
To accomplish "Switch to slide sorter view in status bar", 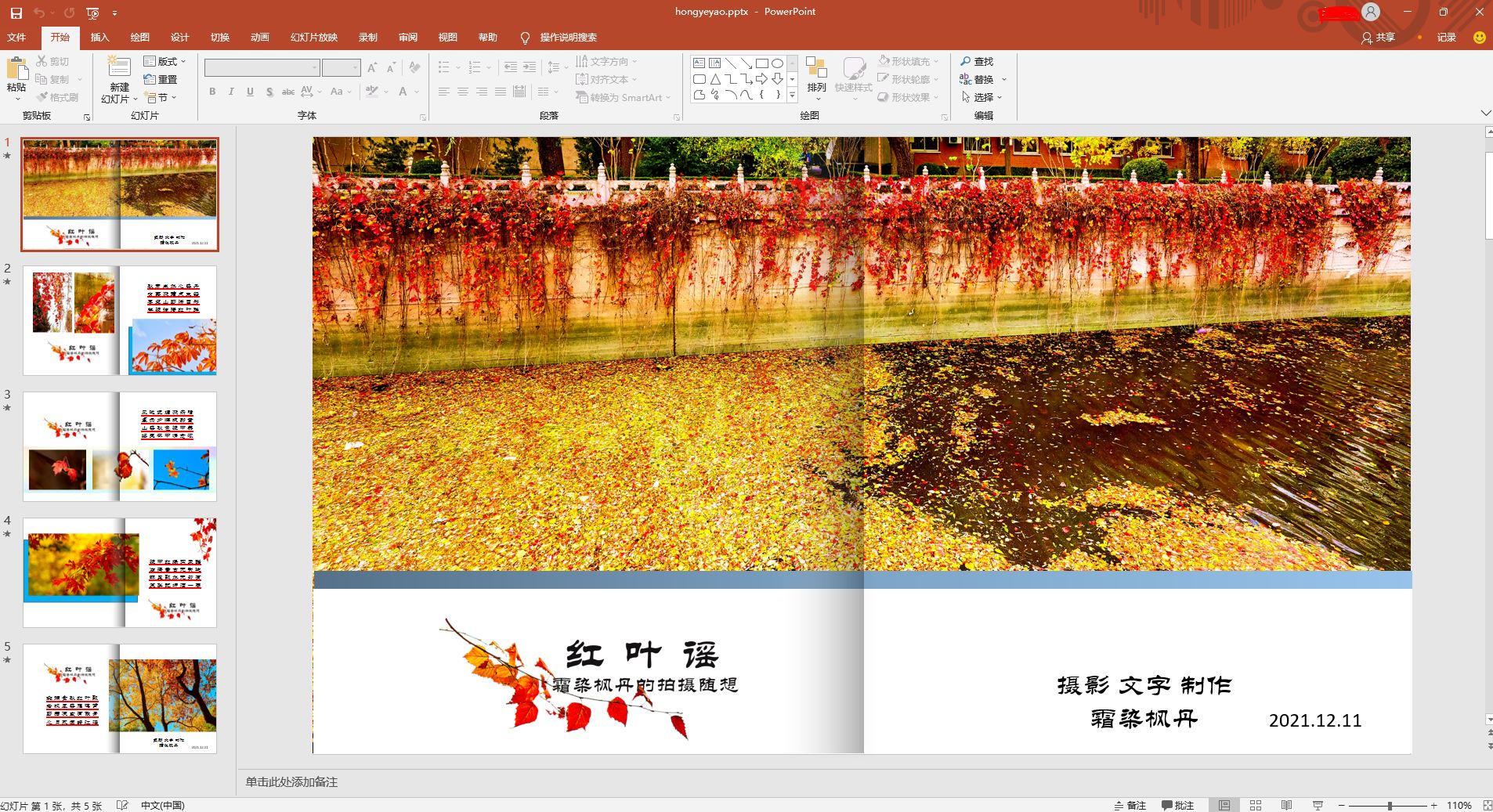I will coord(1256,805).
